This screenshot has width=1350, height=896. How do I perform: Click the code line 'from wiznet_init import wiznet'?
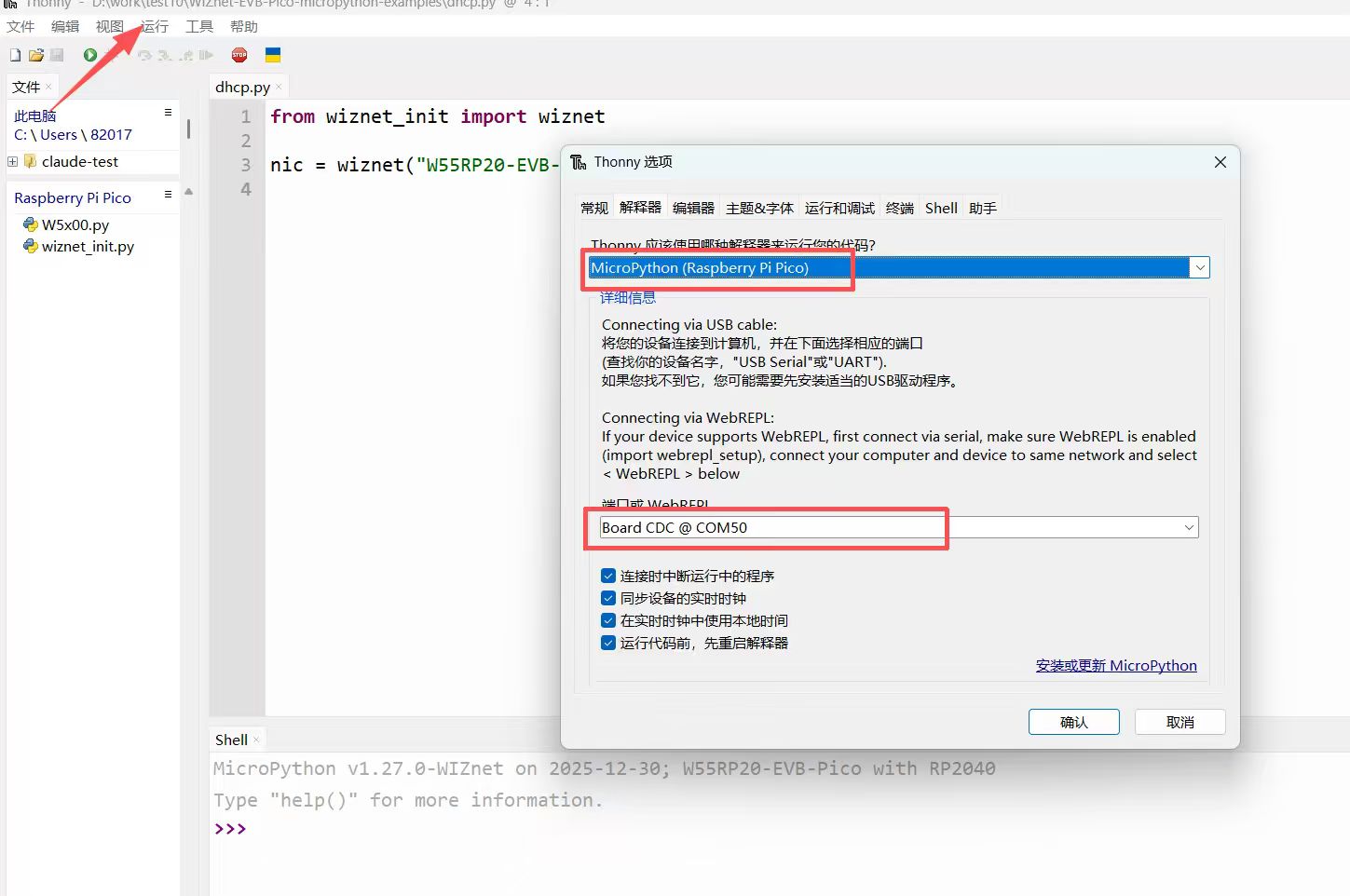[437, 116]
